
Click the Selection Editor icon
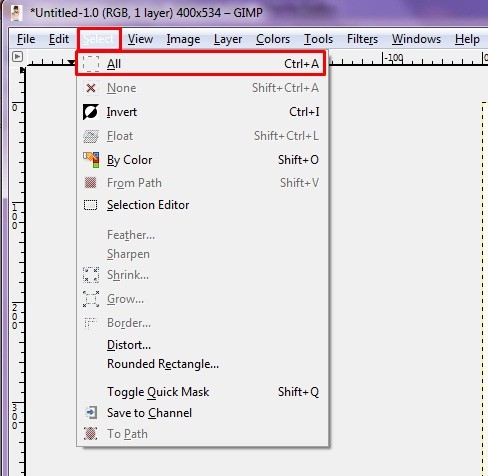click(91, 205)
